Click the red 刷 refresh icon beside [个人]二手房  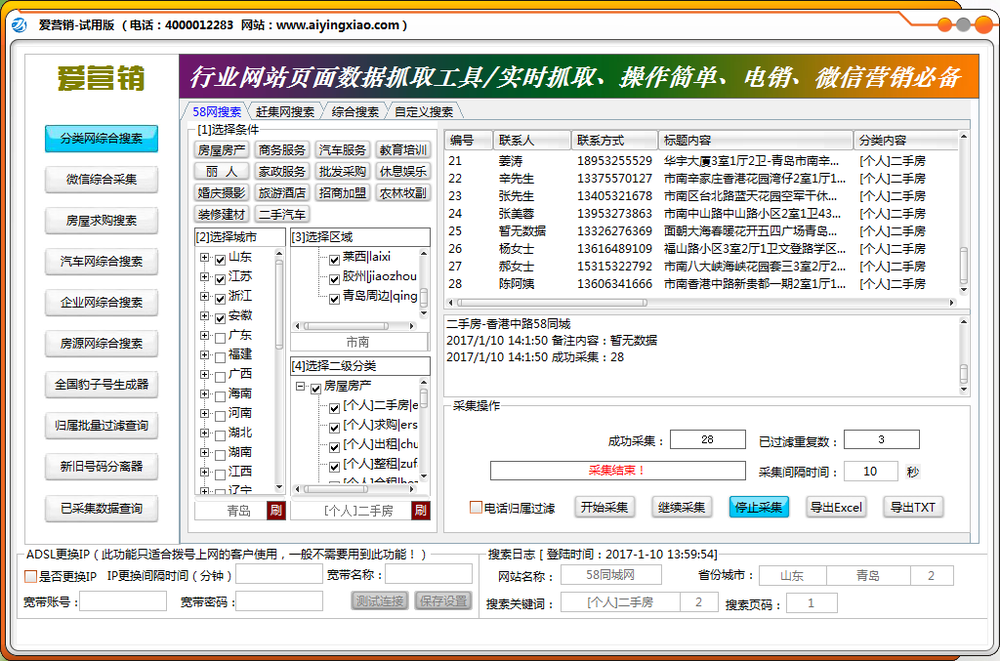[420, 510]
